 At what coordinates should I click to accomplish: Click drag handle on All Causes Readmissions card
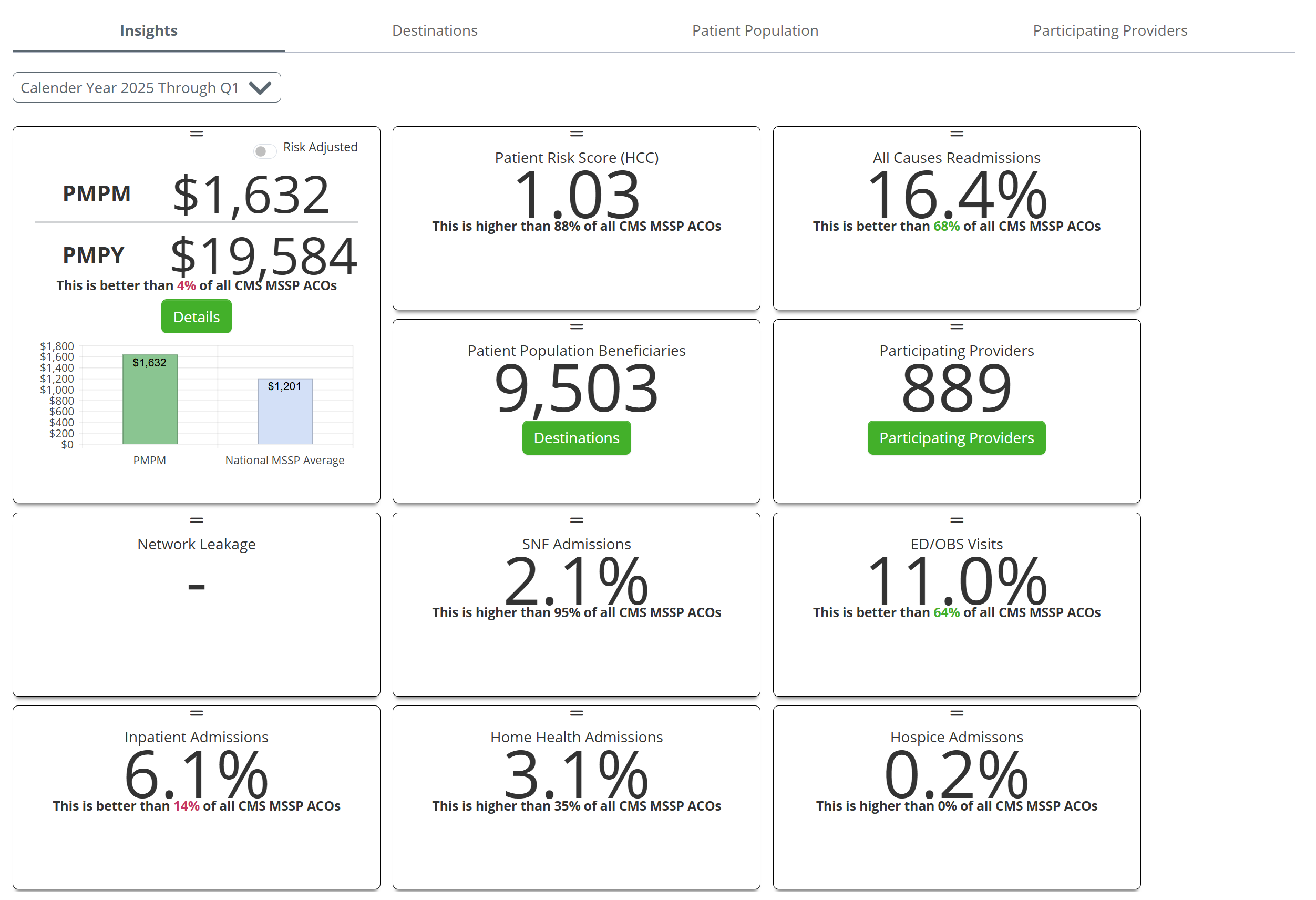click(957, 134)
